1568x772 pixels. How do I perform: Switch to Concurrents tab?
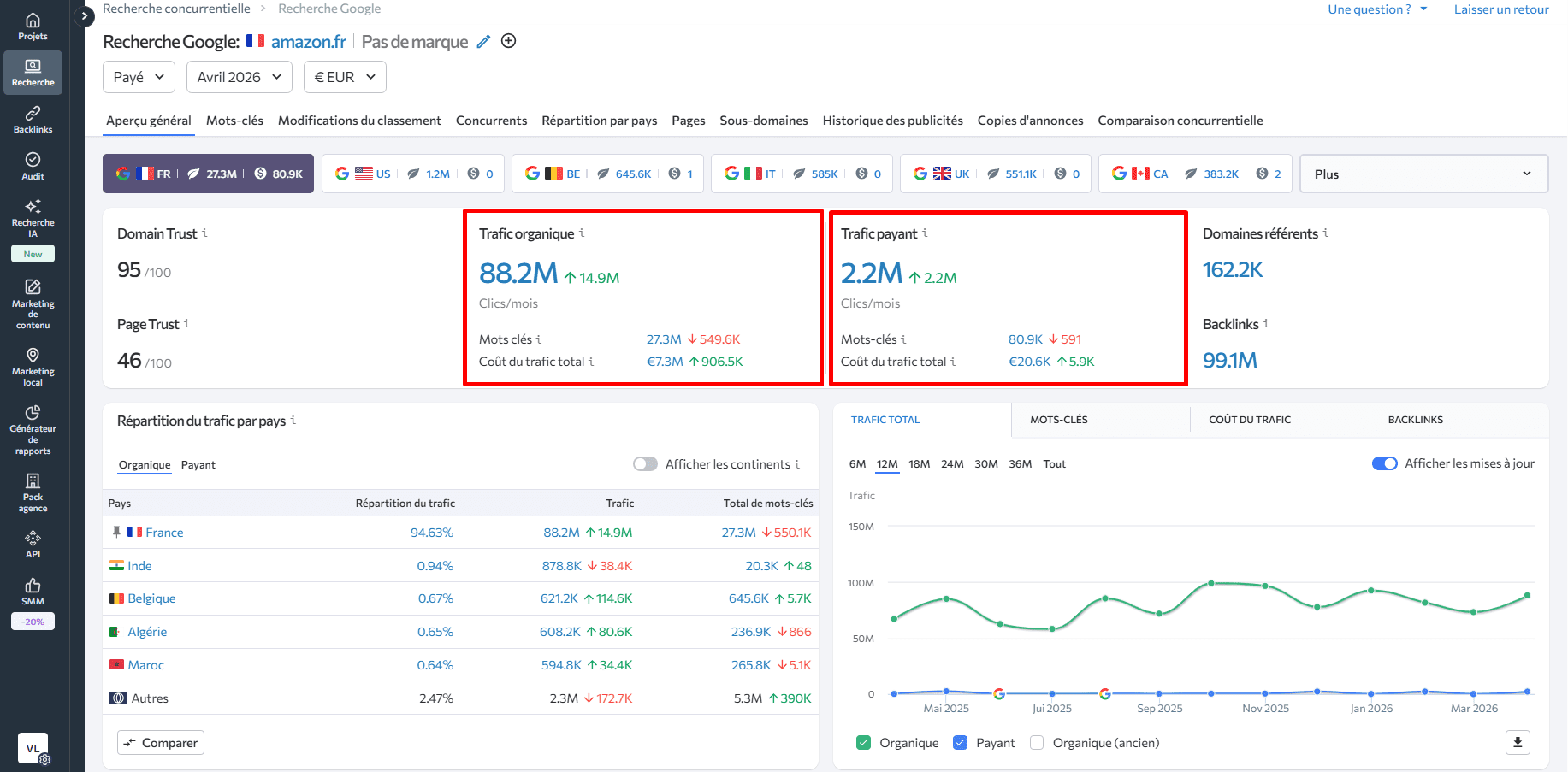point(491,121)
